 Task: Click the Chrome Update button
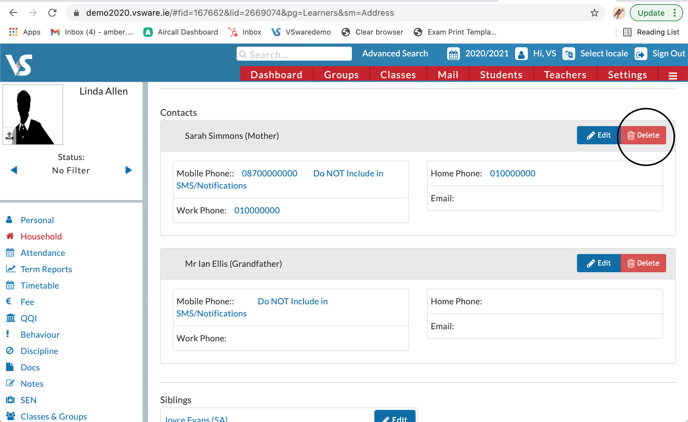pos(656,13)
